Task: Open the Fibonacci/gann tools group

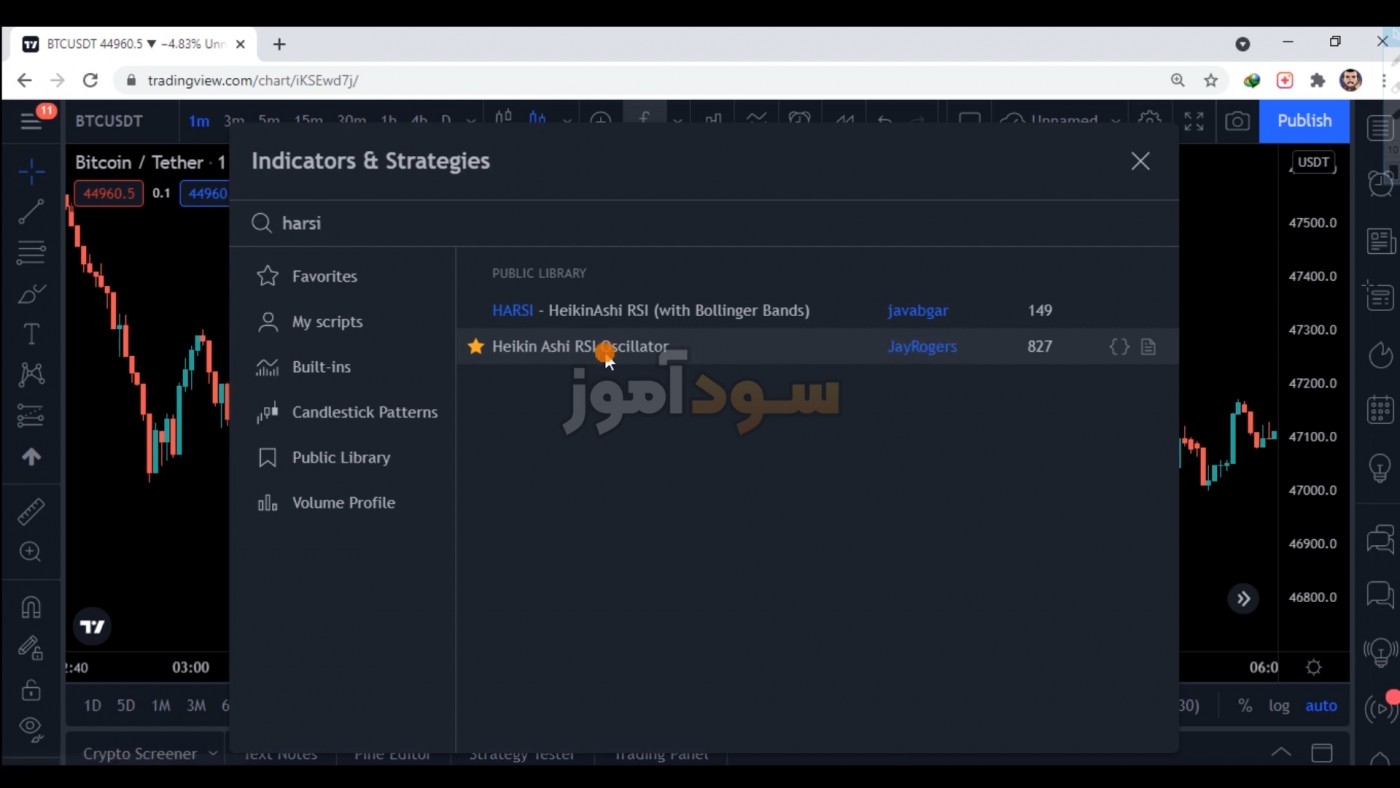Action: click(31, 252)
